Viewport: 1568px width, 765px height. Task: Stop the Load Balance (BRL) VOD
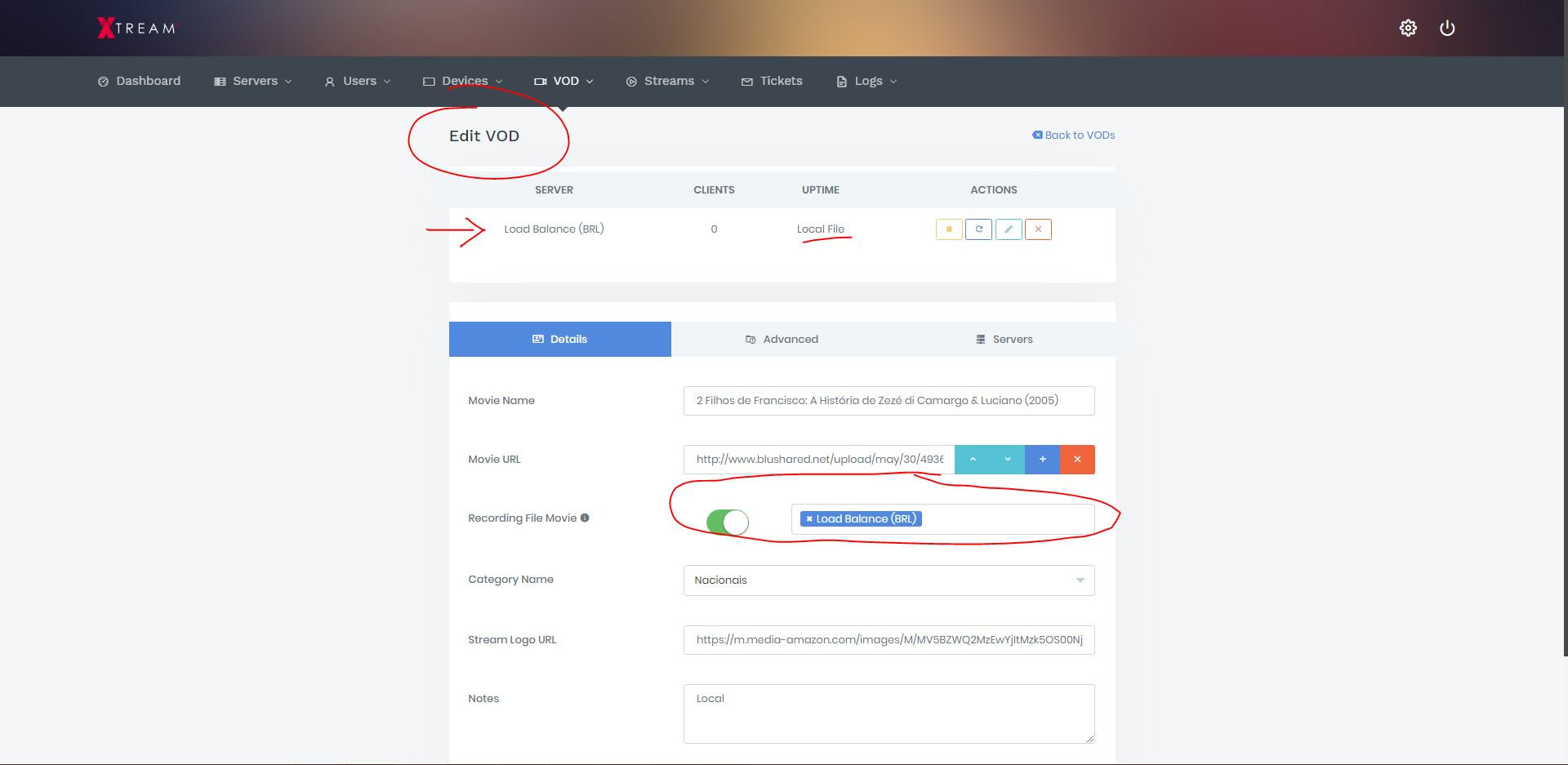[949, 229]
